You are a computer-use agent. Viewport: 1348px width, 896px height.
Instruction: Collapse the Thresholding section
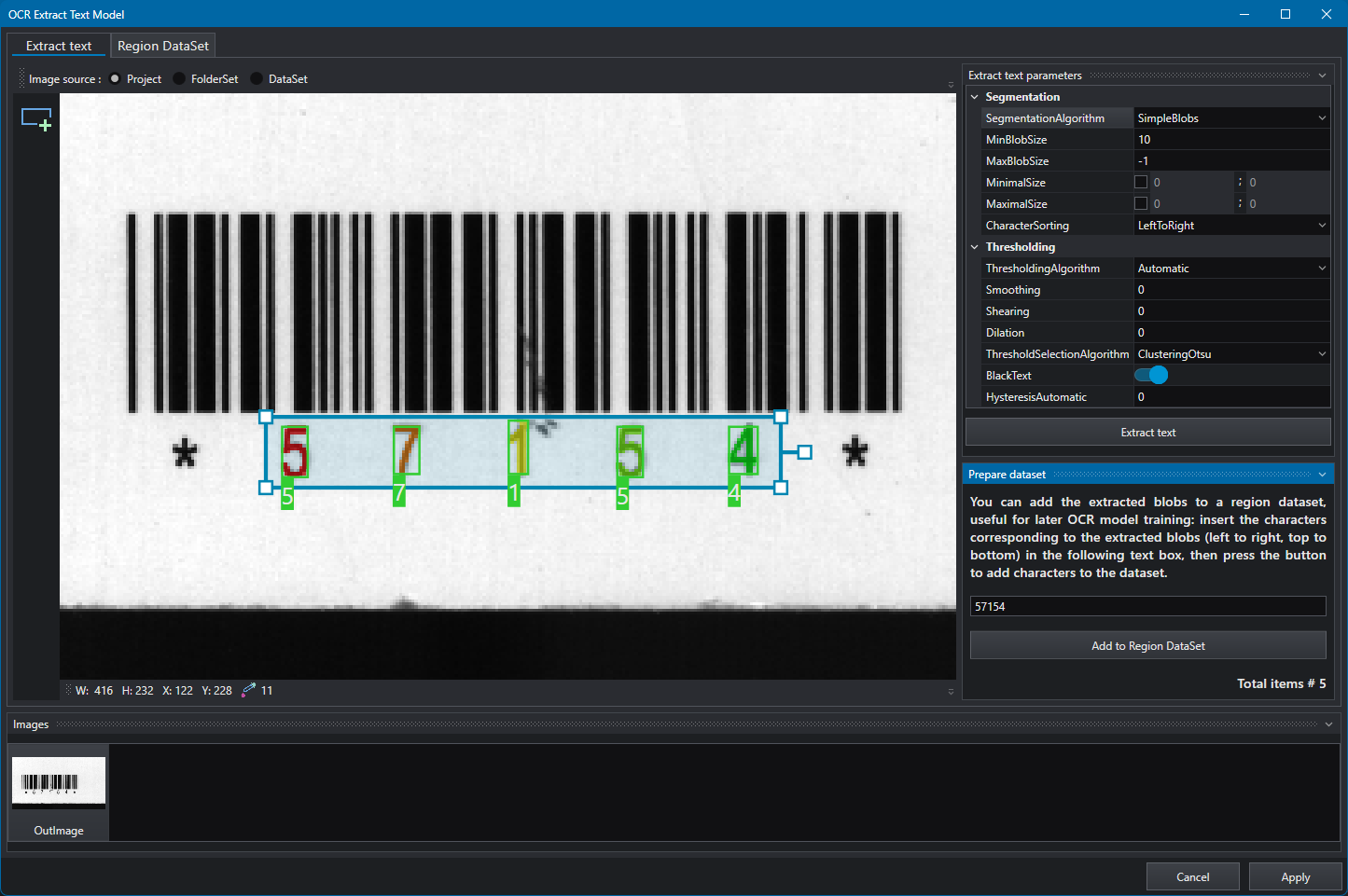pos(975,247)
